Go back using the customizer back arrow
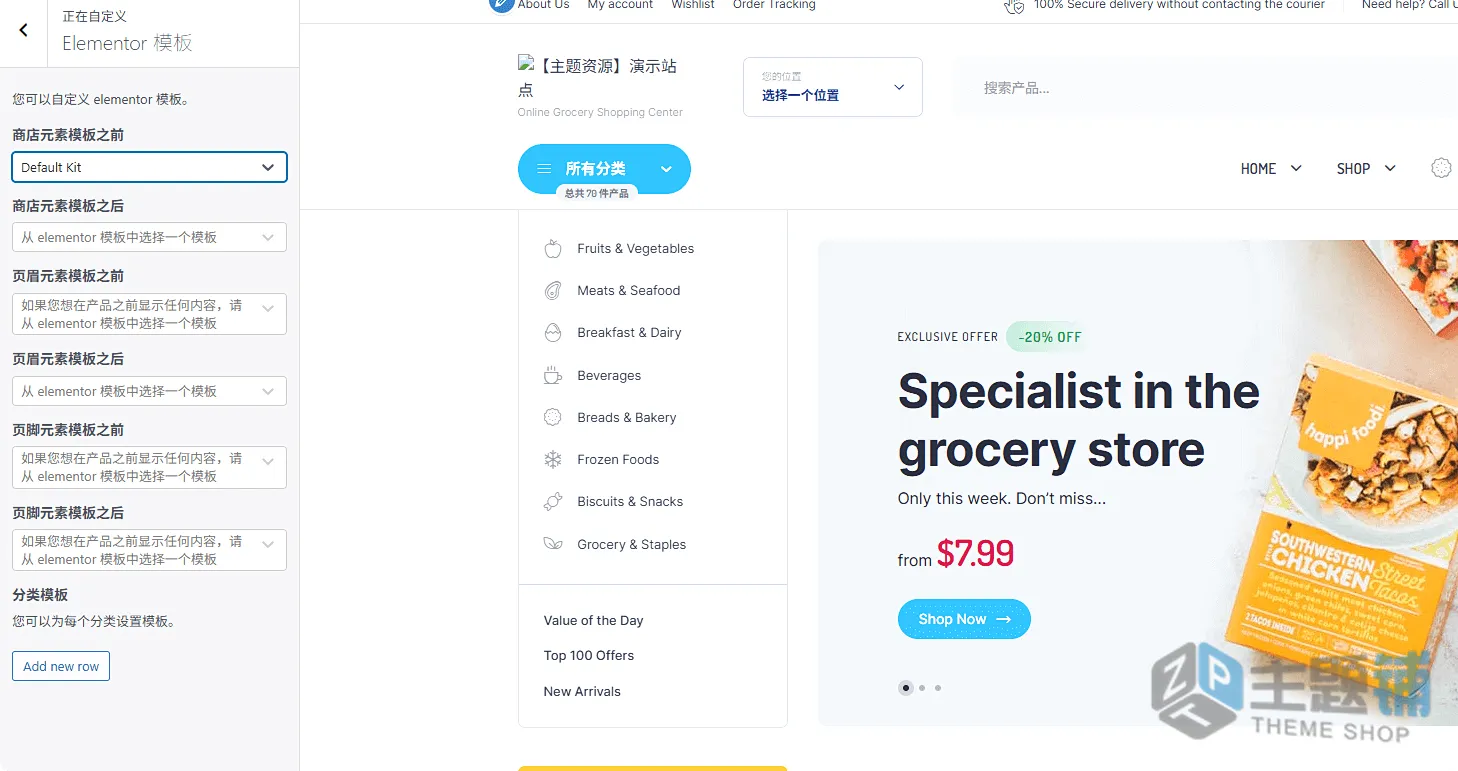This screenshot has height=771, width=1458. point(24,30)
